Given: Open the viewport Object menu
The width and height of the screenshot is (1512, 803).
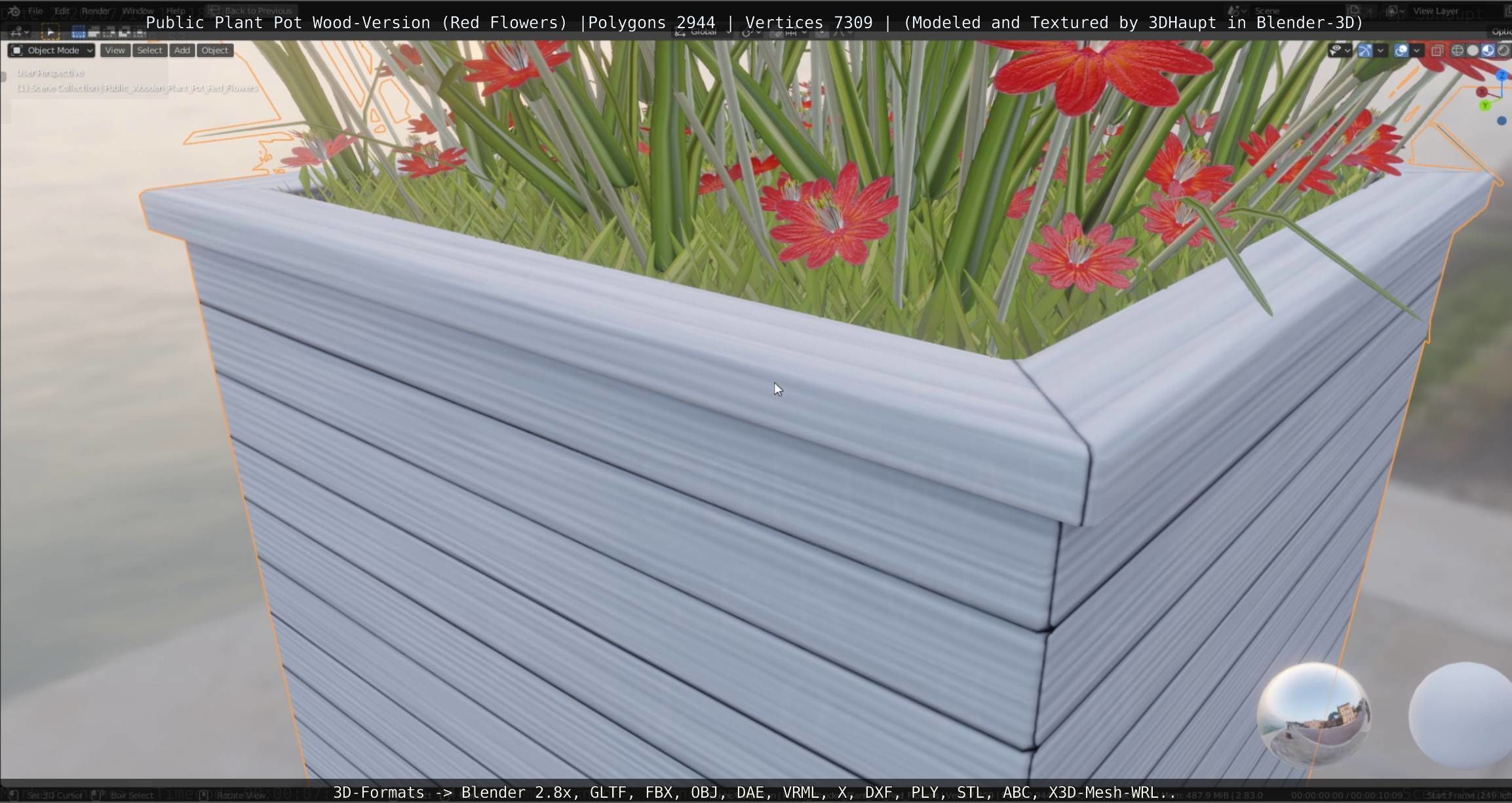Looking at the screenshot, I should pos(215,50).
